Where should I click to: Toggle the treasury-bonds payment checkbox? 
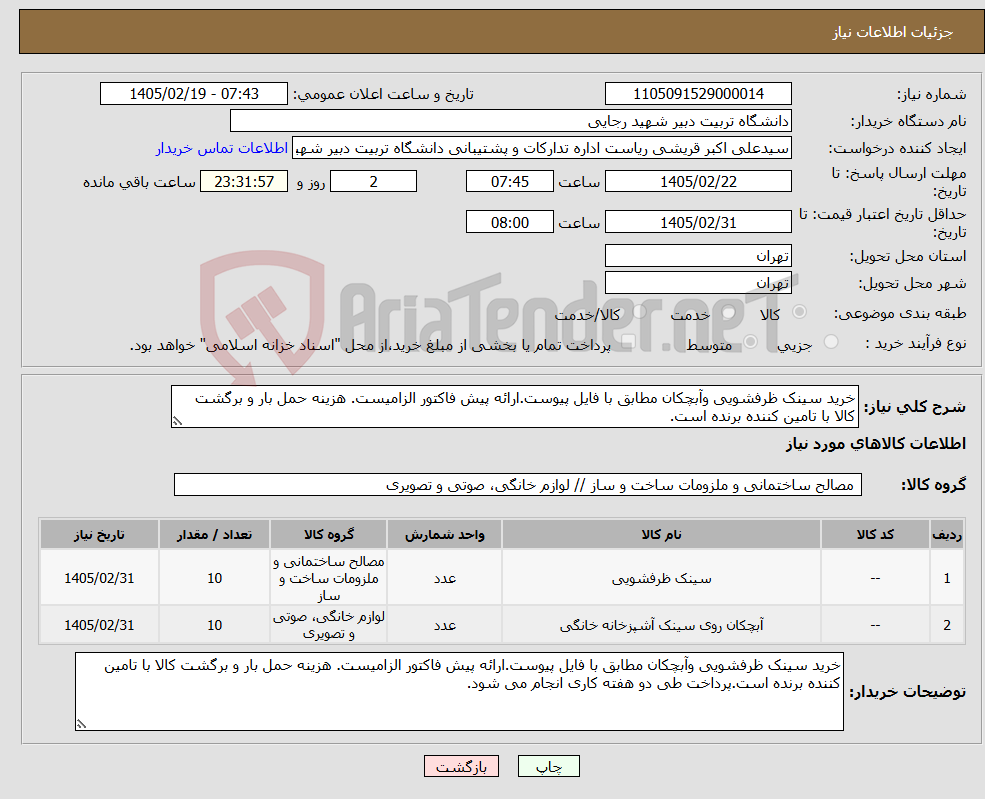[x=627, y=343]
